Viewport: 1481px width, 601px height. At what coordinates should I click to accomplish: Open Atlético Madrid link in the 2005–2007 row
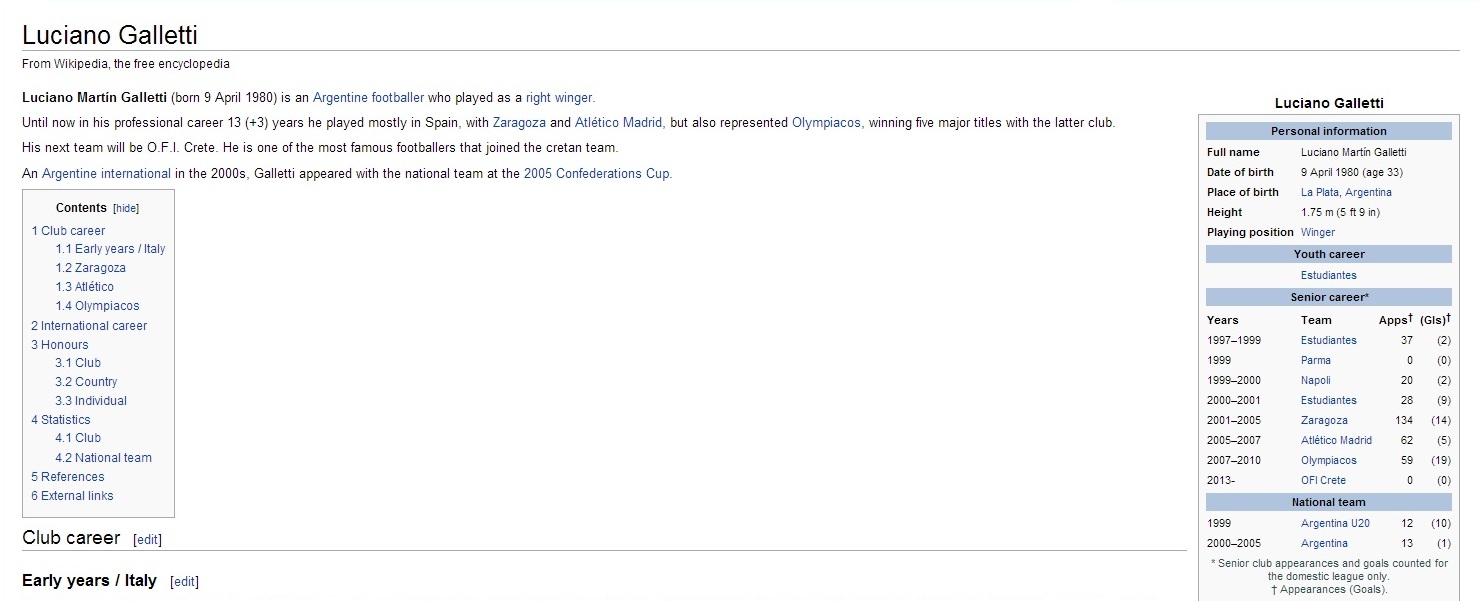[1336, 440]
